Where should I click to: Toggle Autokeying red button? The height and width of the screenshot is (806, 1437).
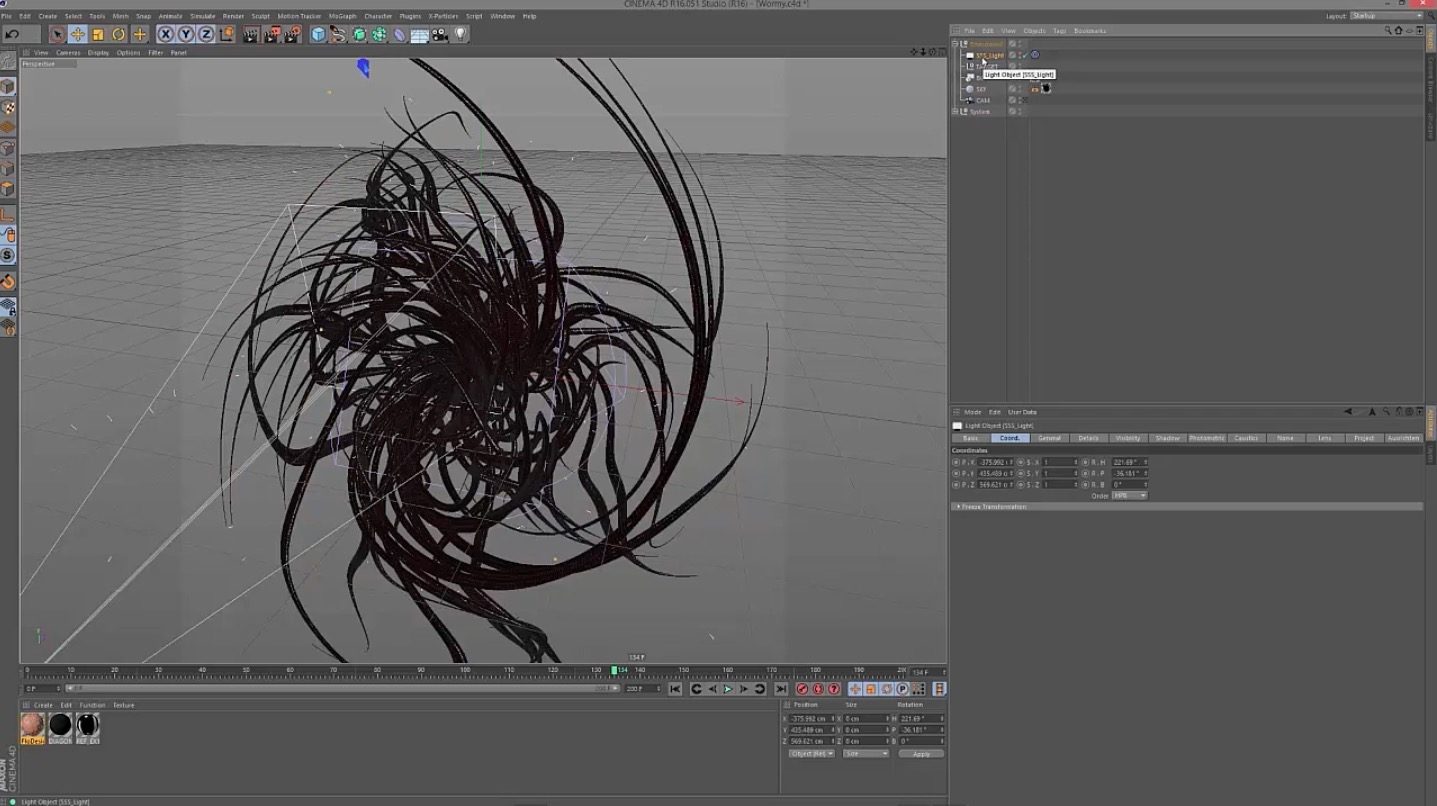click(x=818, y=689)
